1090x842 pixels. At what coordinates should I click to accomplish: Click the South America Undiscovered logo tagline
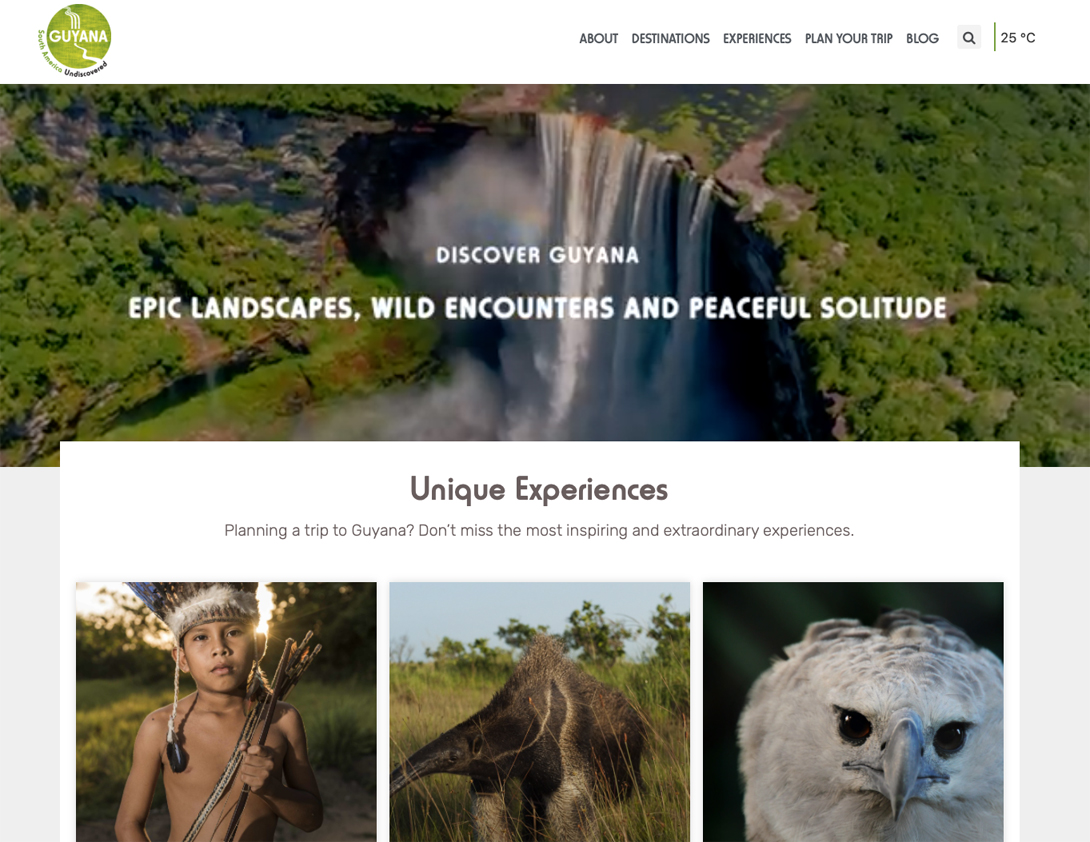point(70,61)
